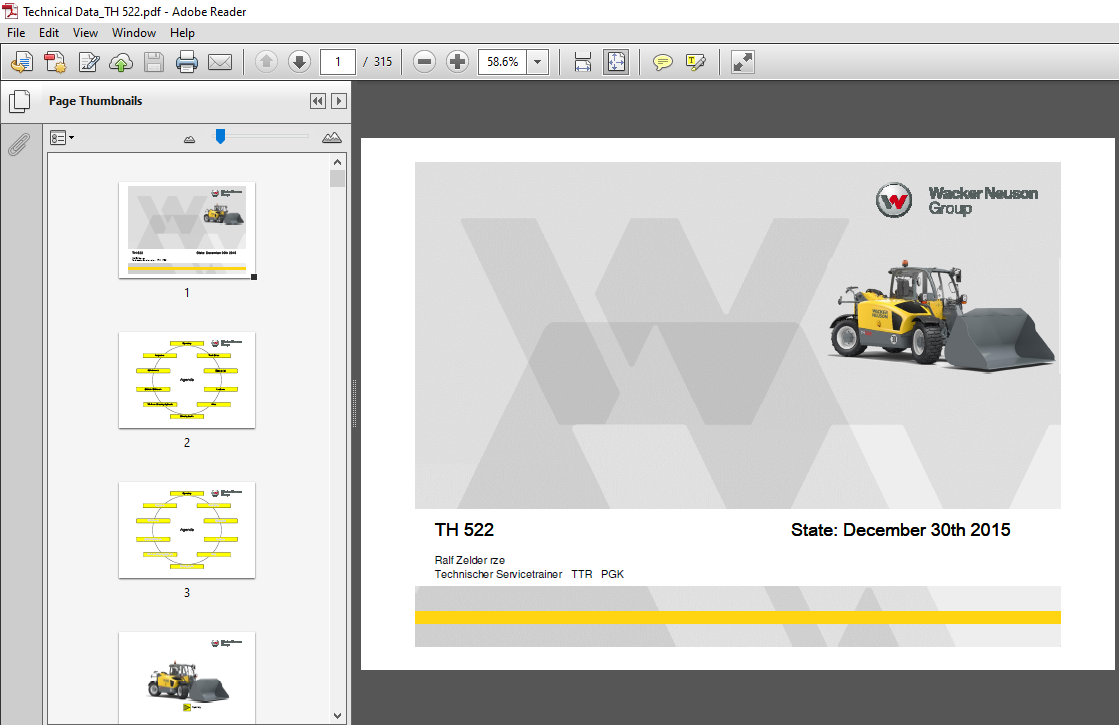Select page 1 thumbnail
Viewport: 1119px width, 725px height.
187,230
